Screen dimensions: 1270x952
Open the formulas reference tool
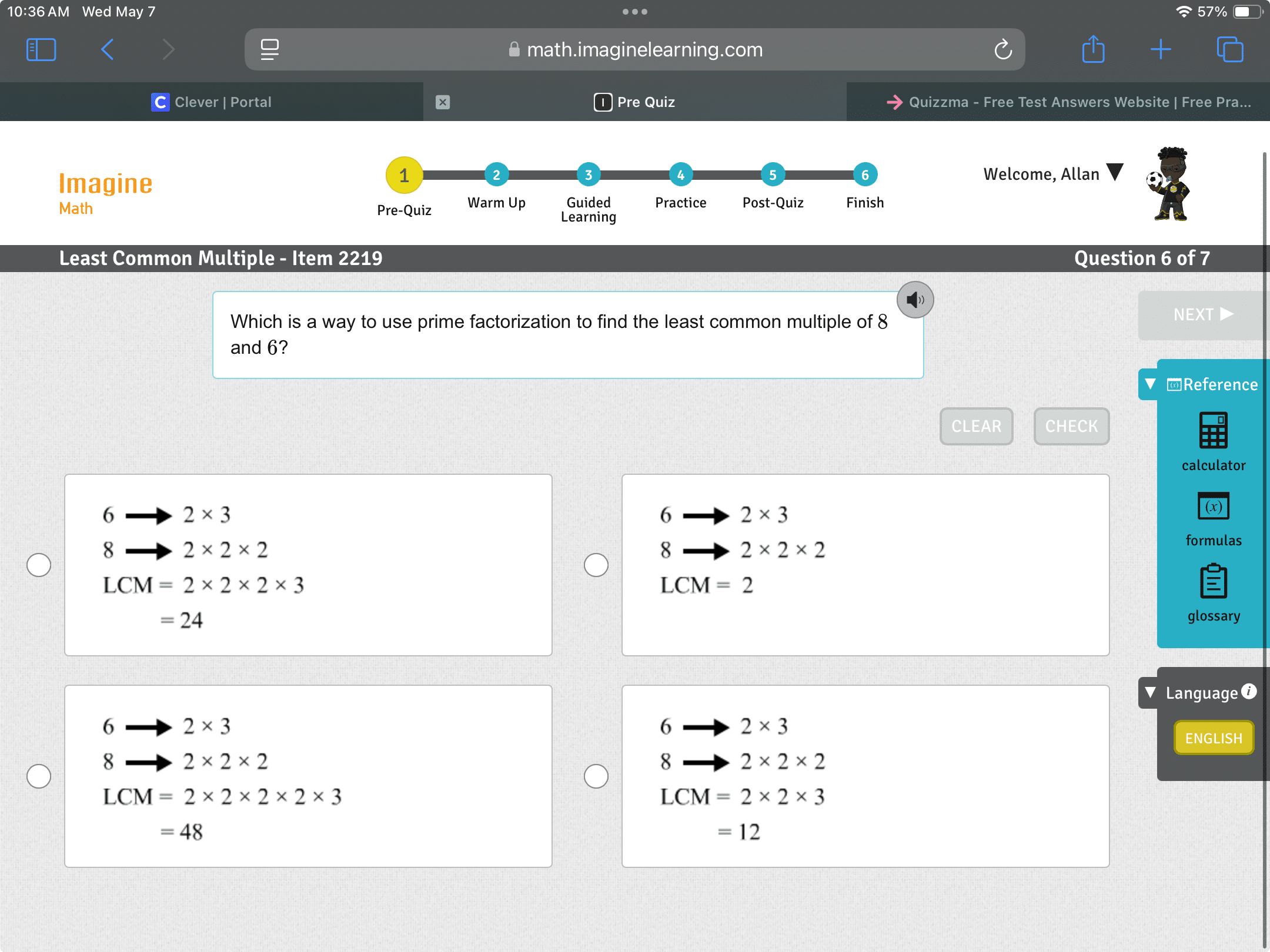click(1213, 519)
